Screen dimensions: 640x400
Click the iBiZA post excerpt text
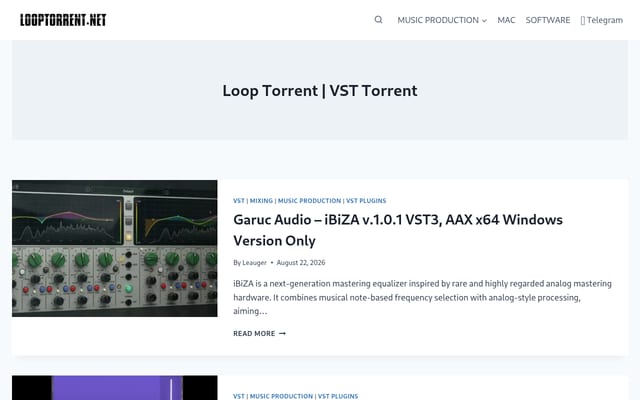click(422, 297)
